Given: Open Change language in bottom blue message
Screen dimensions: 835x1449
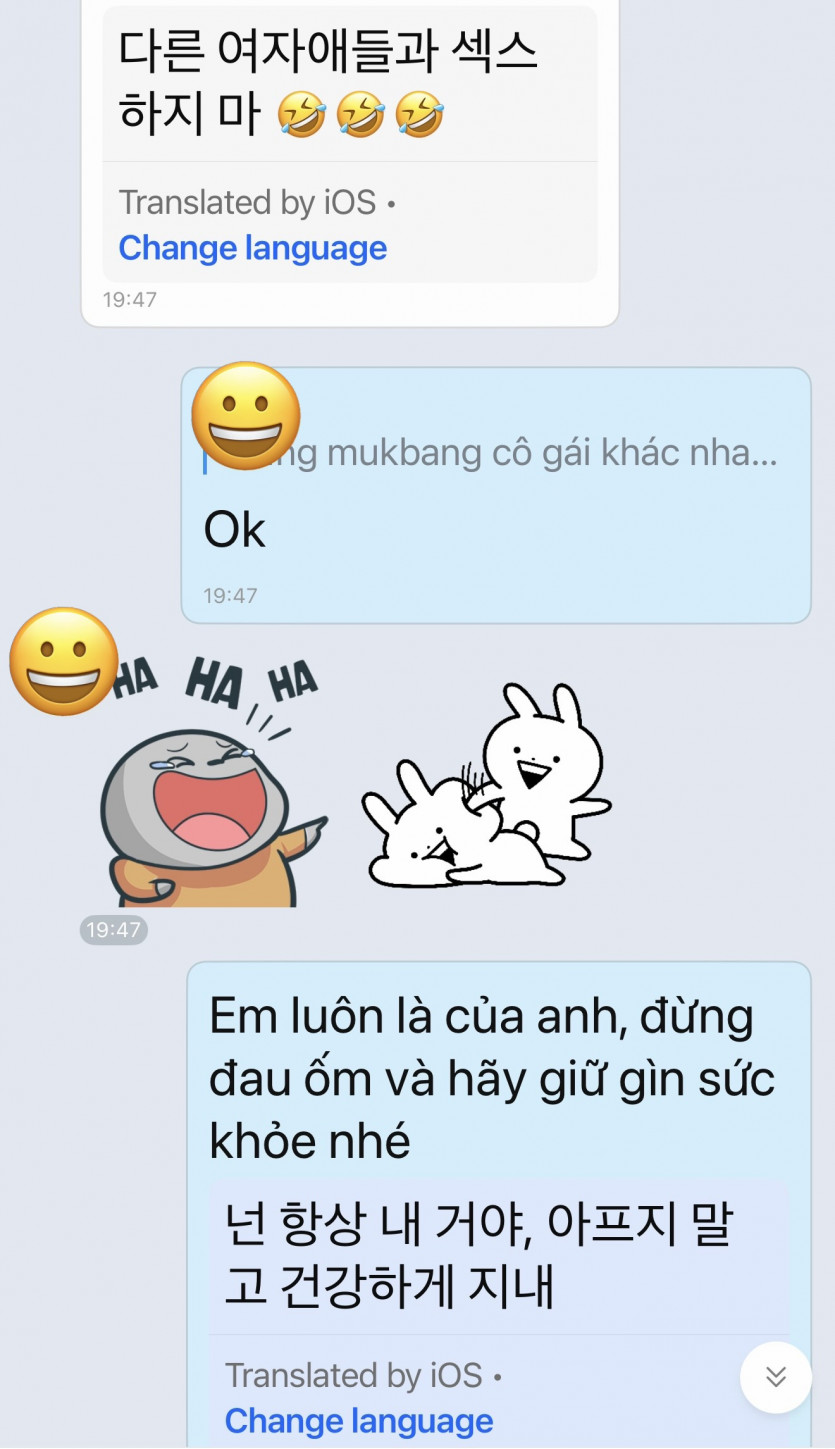Looking at the screenshot, I should pyautogui.click(x=359, y=1420).
